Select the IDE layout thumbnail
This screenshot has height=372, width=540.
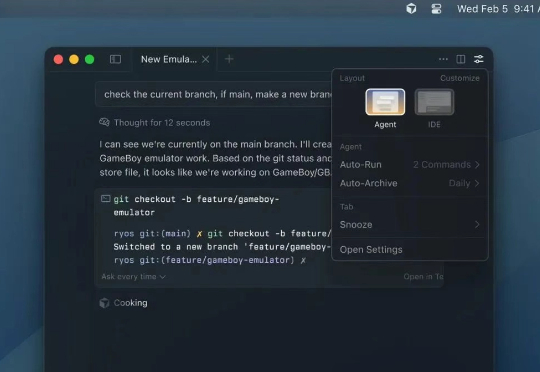434,102
